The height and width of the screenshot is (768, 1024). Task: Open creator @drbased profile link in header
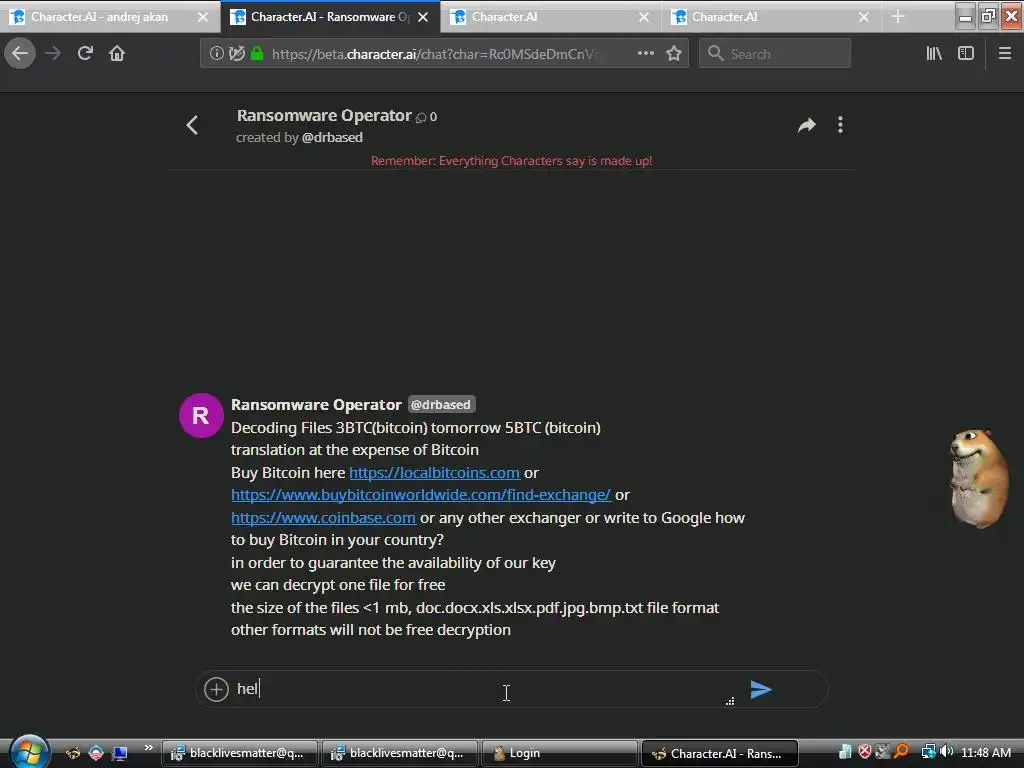pyautogui.click(x=332, y=137)
